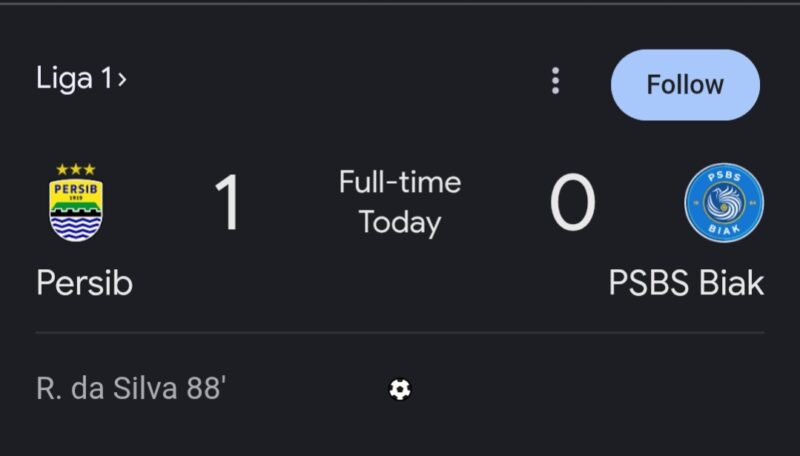Expand the Liga 1 chevron arrow
The width and height of the screenshot is (800, 456).
click(x=122, y=79)
